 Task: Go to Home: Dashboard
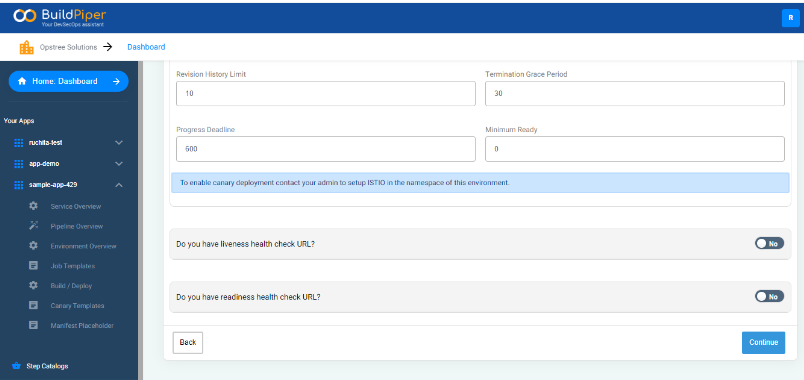[x=68, y=81]
